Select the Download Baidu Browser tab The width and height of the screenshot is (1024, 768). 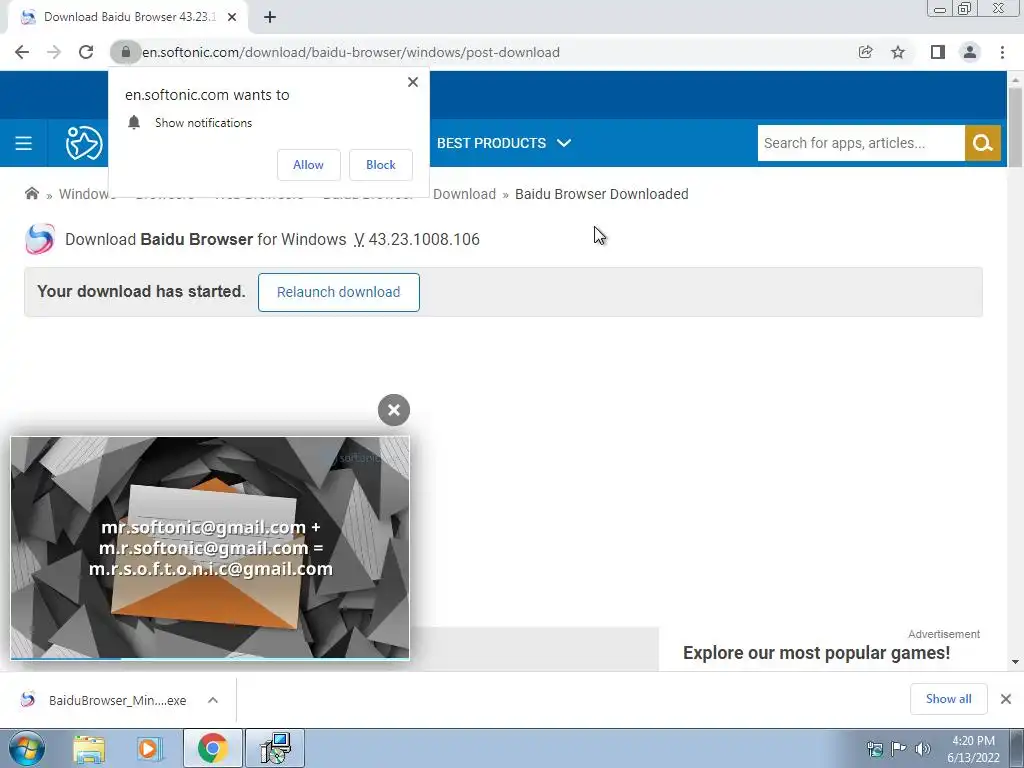(x=128, y=17)
